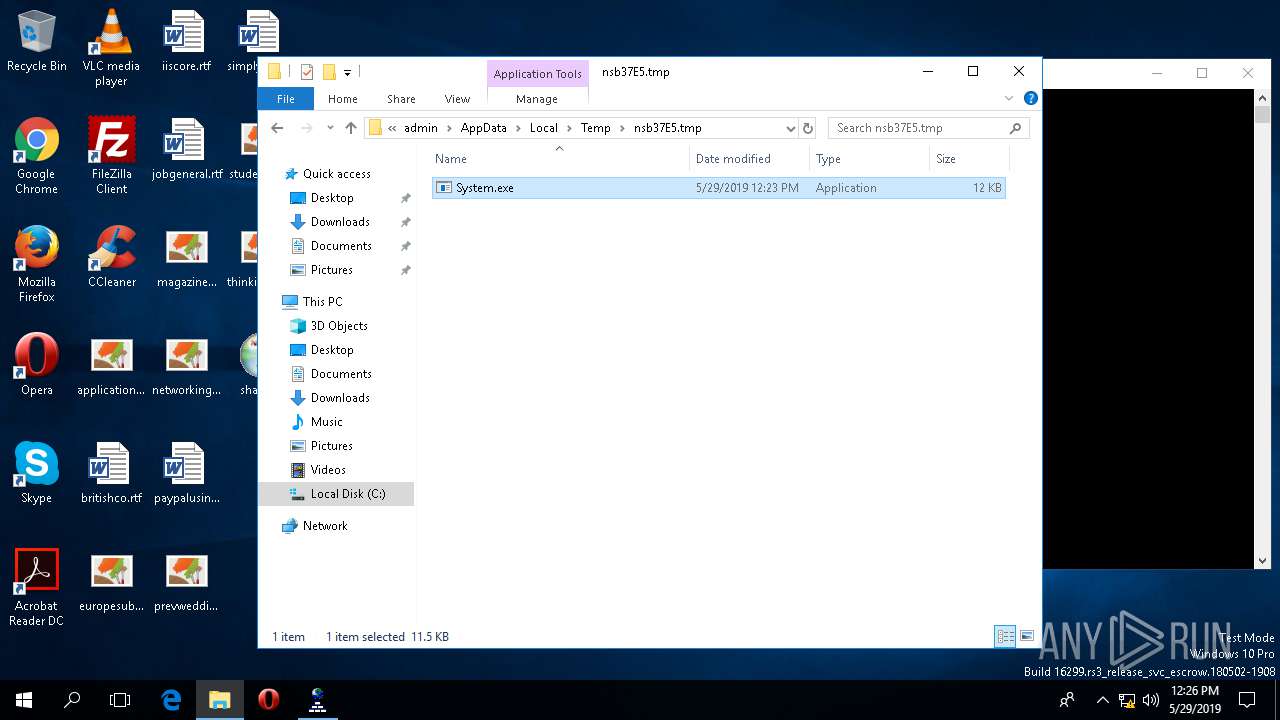Open the Manage ribbon tab

537,99
